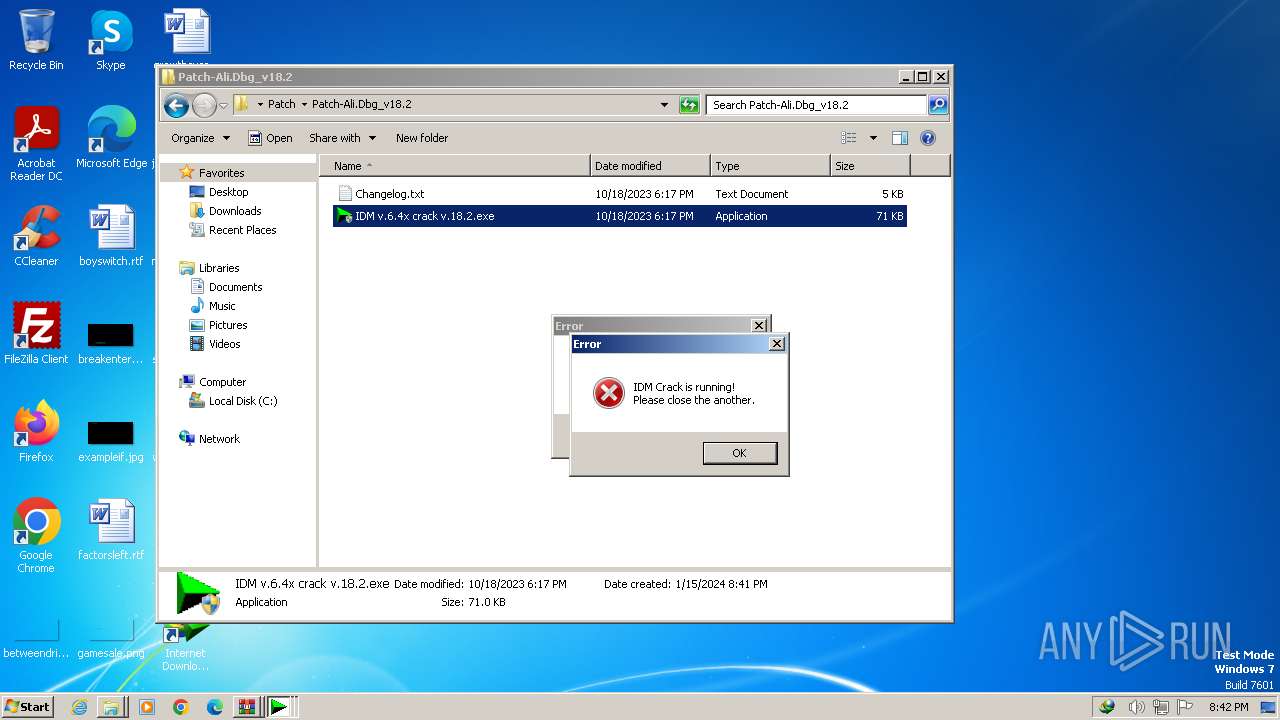
Task: Open Downloads in navigation pane
Action: pyautogui.click(x=235, y=211)
